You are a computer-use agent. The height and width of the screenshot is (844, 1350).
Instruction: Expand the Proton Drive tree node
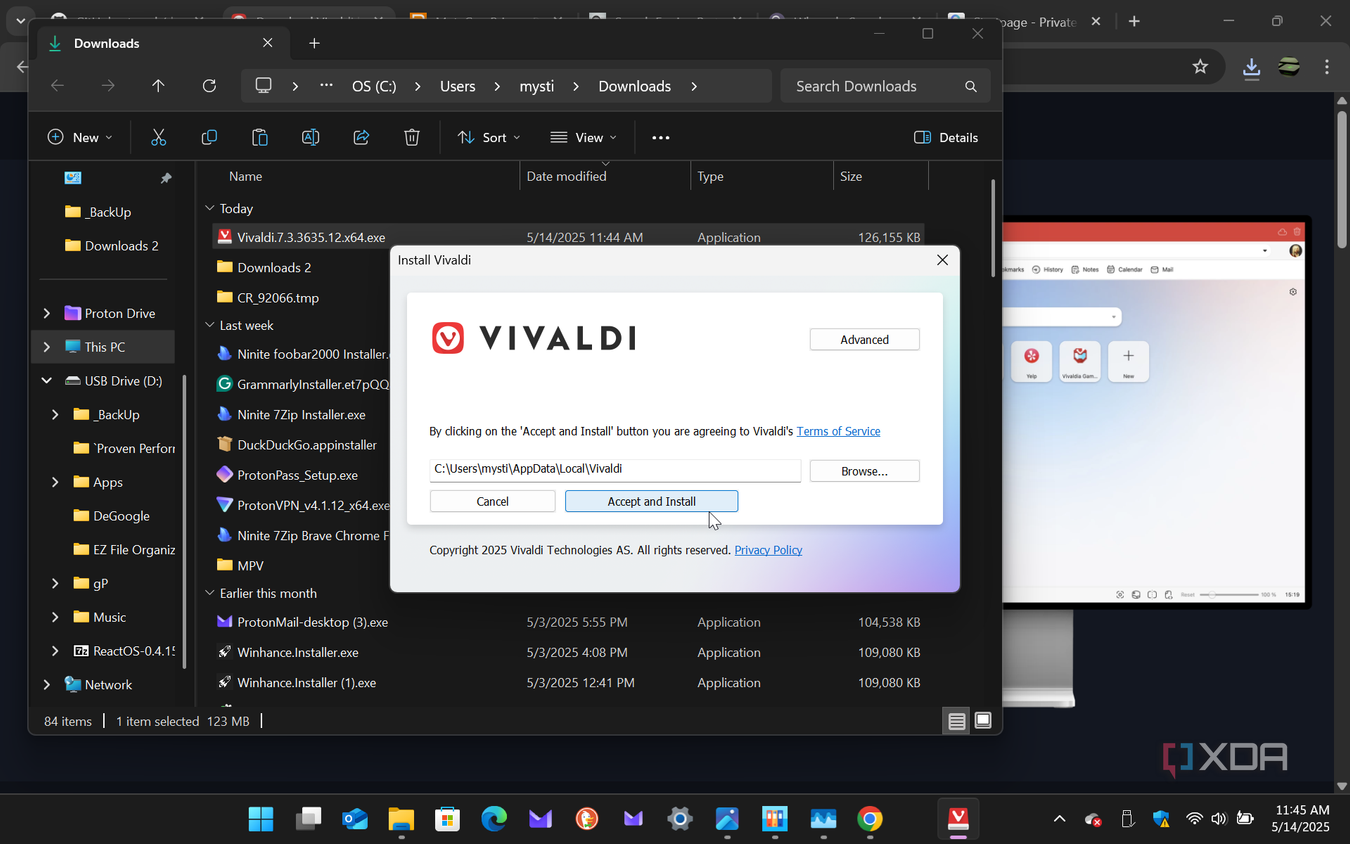click(46, 313)
